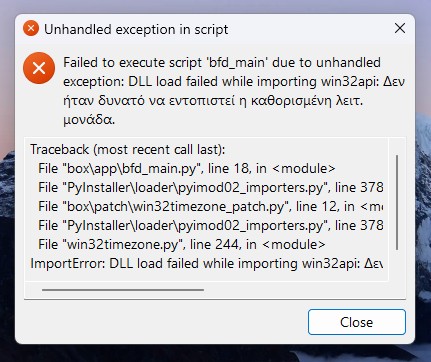Select the bfd_main.py line 18 traceback entry
Viewport: 431px width, 362px height.
(187, 168)
